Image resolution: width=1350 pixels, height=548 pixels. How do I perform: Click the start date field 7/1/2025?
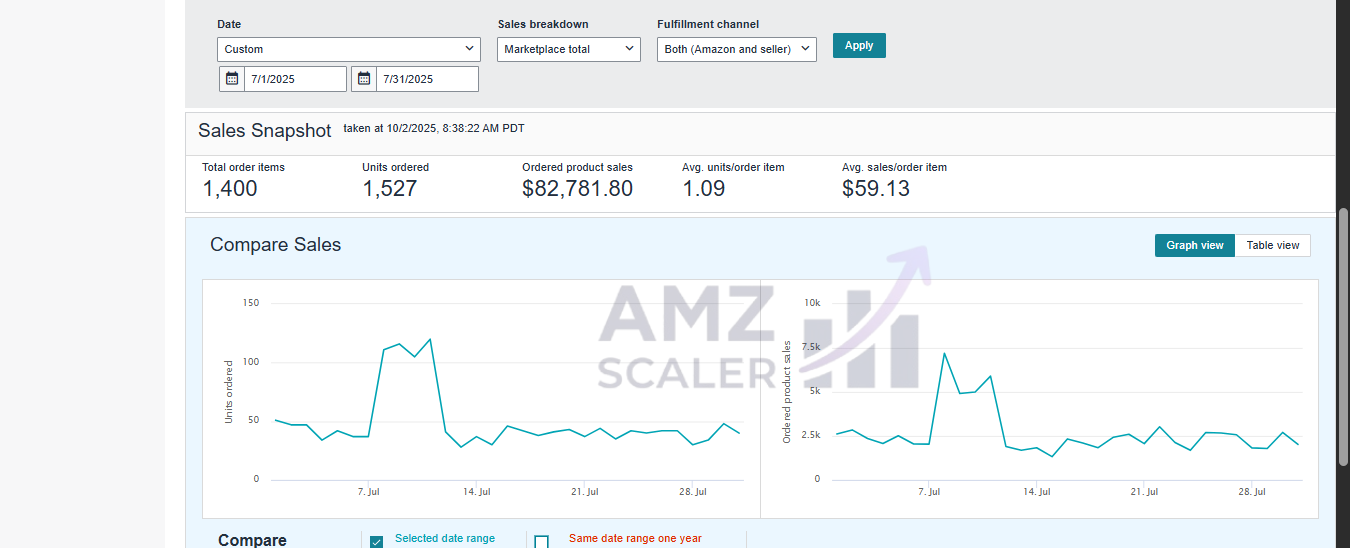pyautogui.click(x=295, y=79)
